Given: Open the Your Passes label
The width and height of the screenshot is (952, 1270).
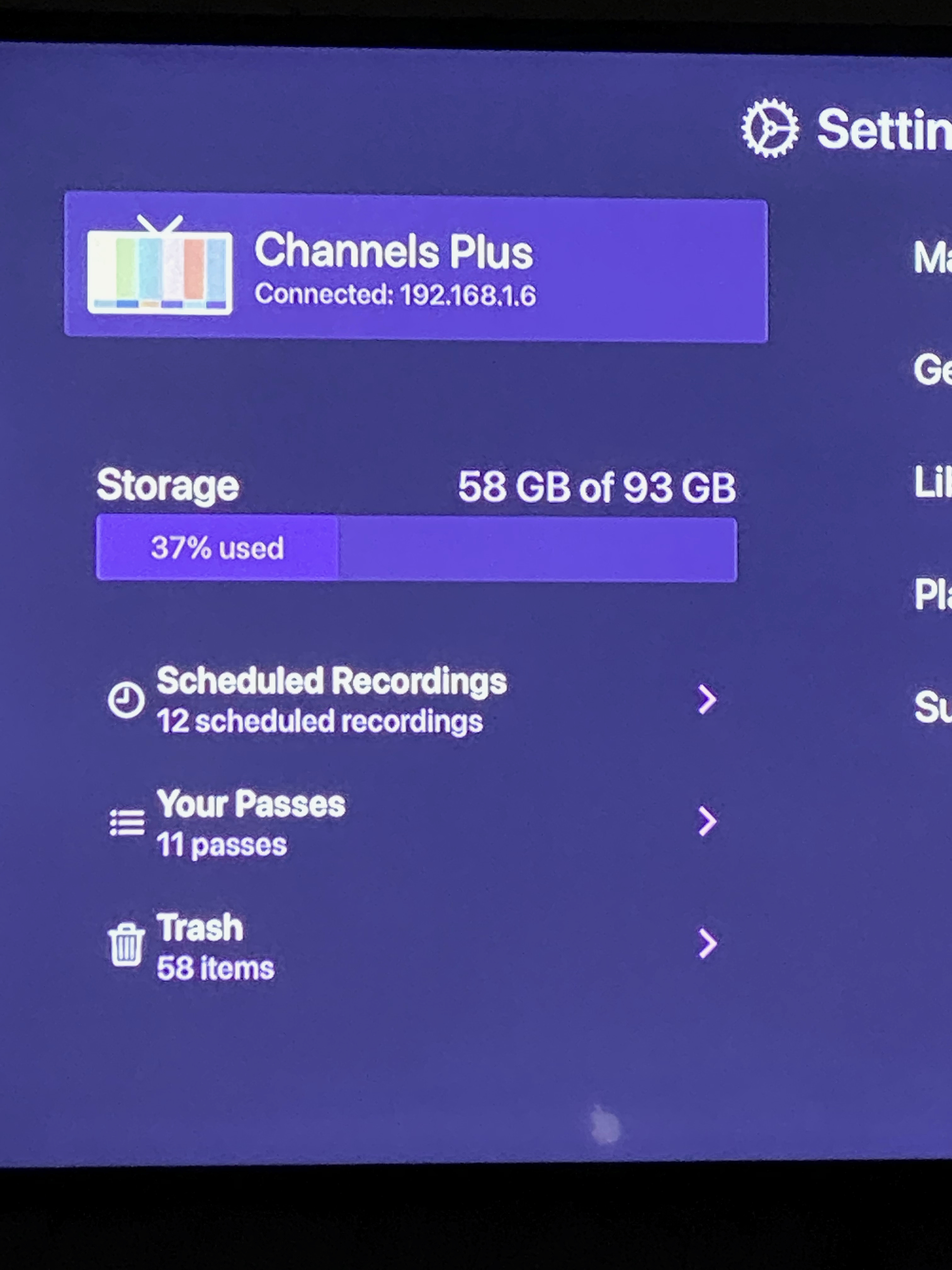Looking at the screenshot, I should [251, 804].
